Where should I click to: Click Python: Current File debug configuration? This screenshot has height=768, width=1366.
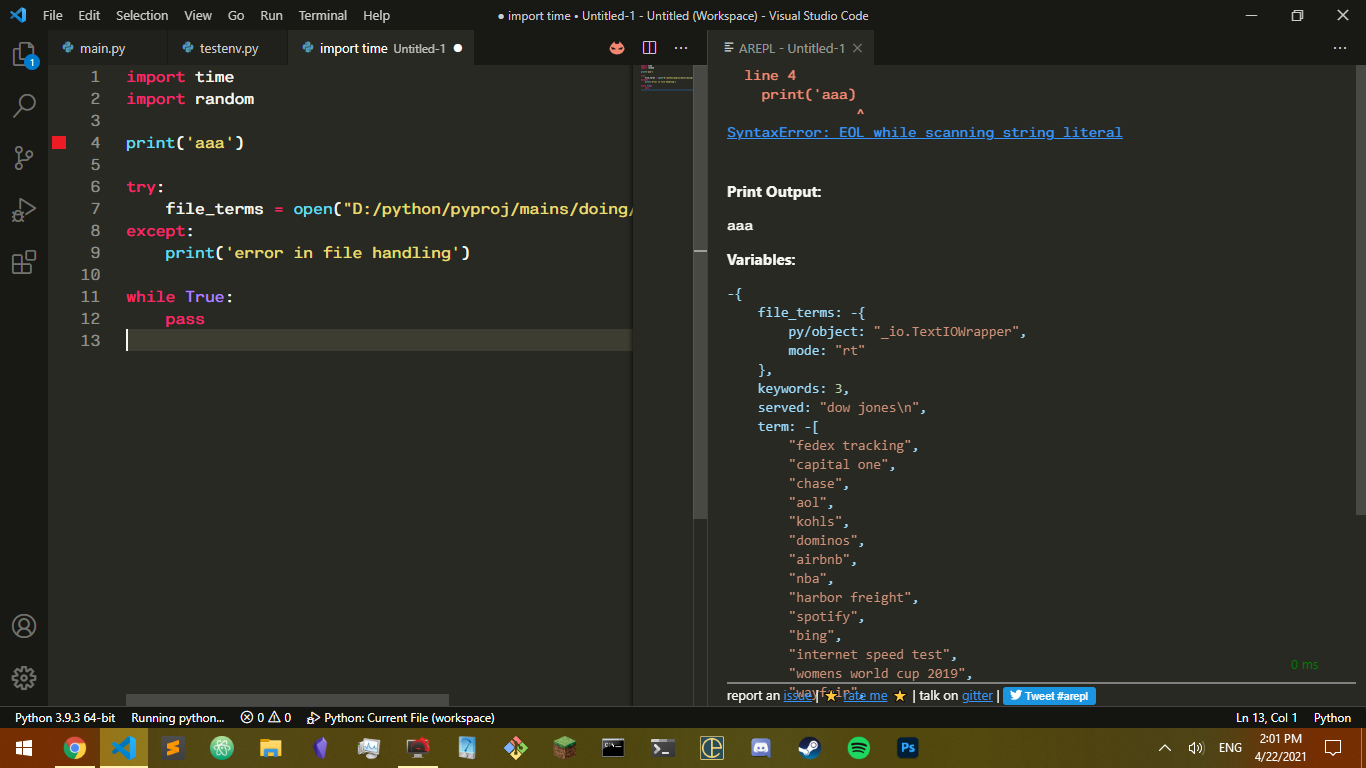click(400, 718)
